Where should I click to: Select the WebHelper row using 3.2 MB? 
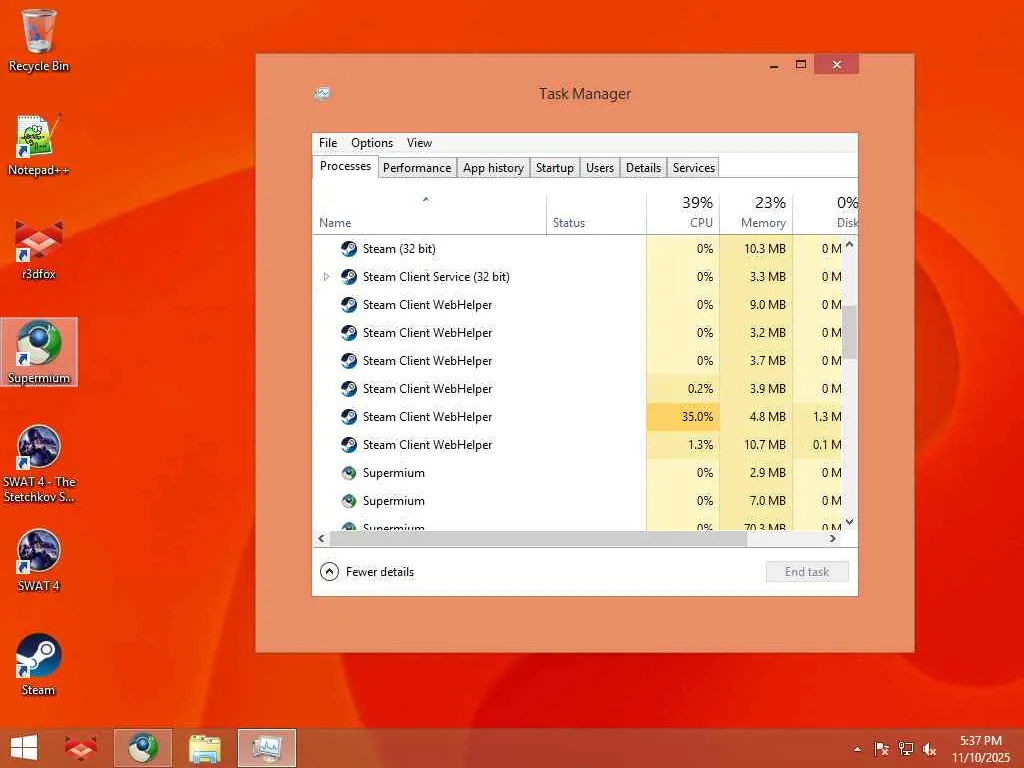tap(577, 333)
